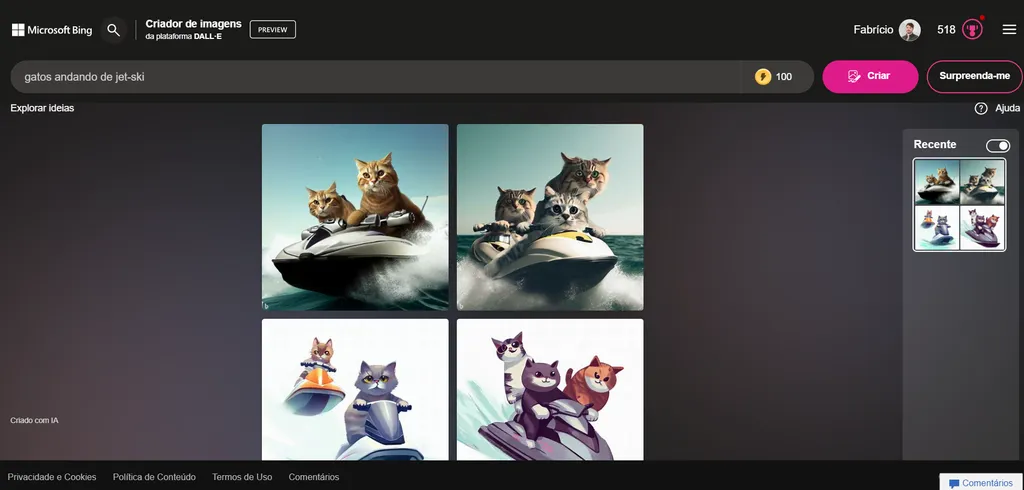The width and height of the screenshot is (1024, 490).
Task: Click the lightning boost coin icon
Action: tap(763, 77)
